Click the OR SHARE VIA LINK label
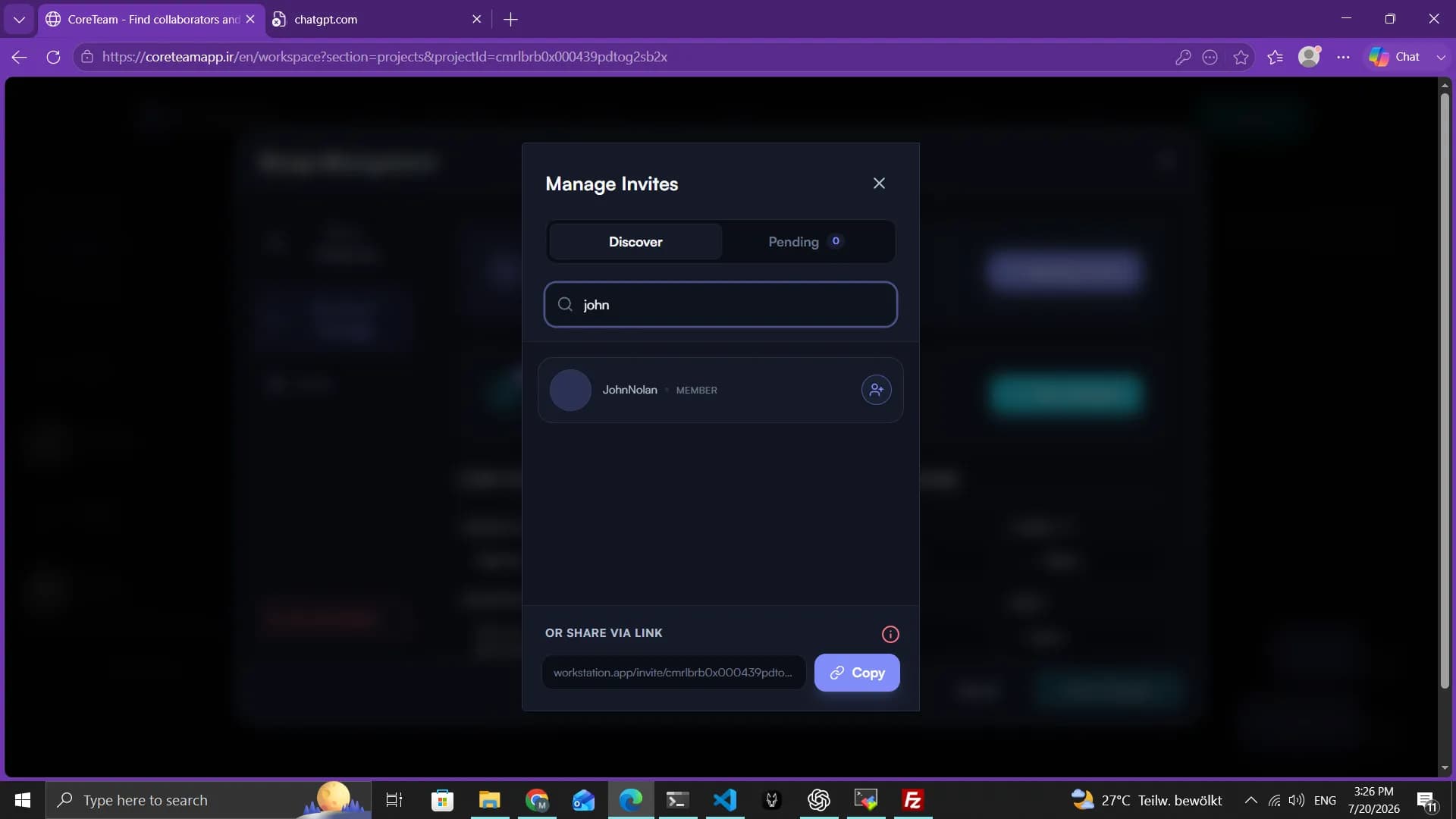This screenshot has height=819, width=1456. click(604, 633)
